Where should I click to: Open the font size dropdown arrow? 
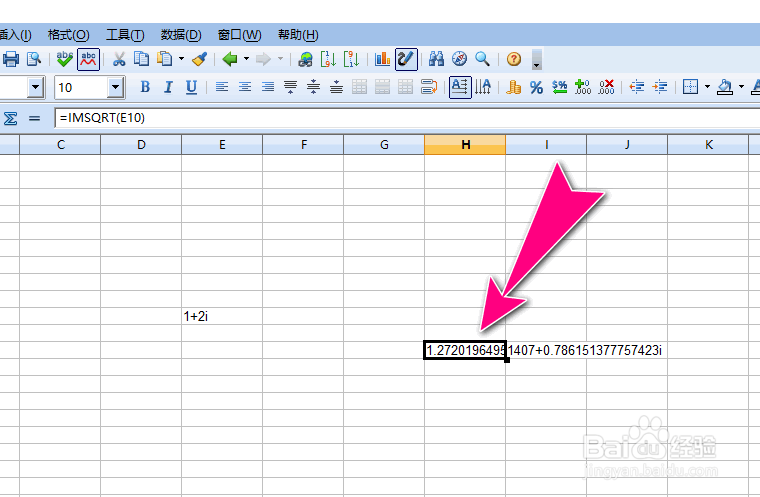tap(115, 88)
